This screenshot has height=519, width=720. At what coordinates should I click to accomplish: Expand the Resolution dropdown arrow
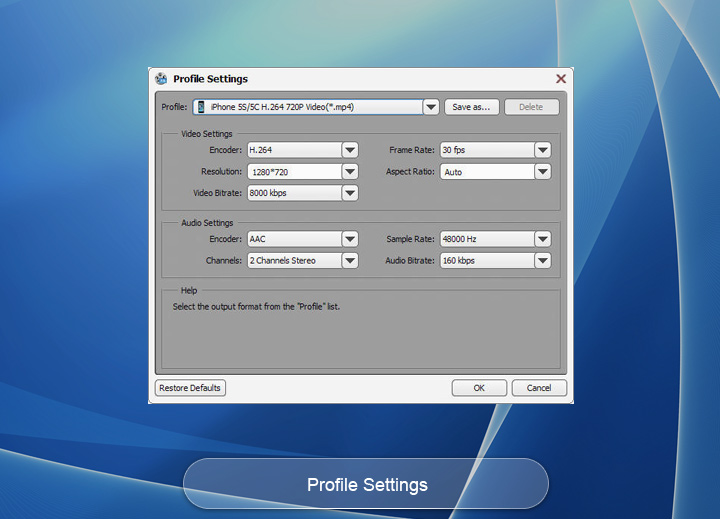tap(350, 172)
